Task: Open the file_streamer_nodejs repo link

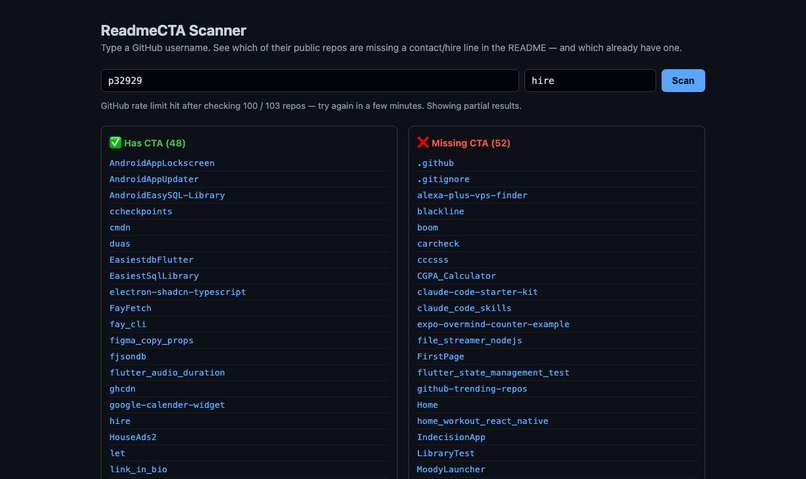Action: 469,340
